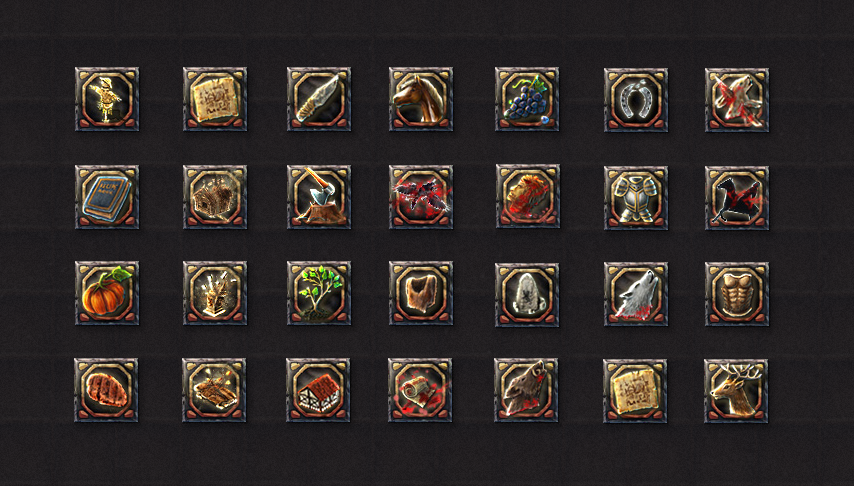Select the brown horse head icon
Image resolution: width=854 pixels, height=486 pixels.
[x=421, y=99]
